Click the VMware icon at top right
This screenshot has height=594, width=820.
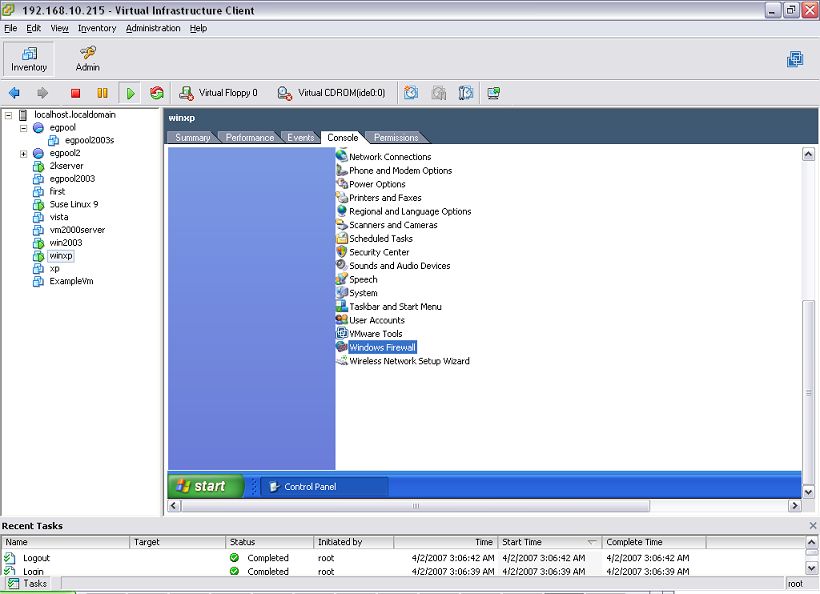tap(795, 59)
